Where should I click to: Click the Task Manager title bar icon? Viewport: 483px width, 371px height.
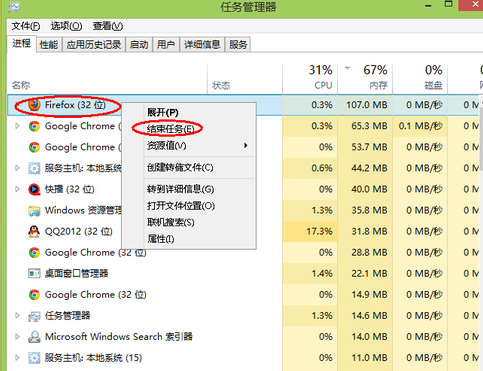click(x=14, y=7)
